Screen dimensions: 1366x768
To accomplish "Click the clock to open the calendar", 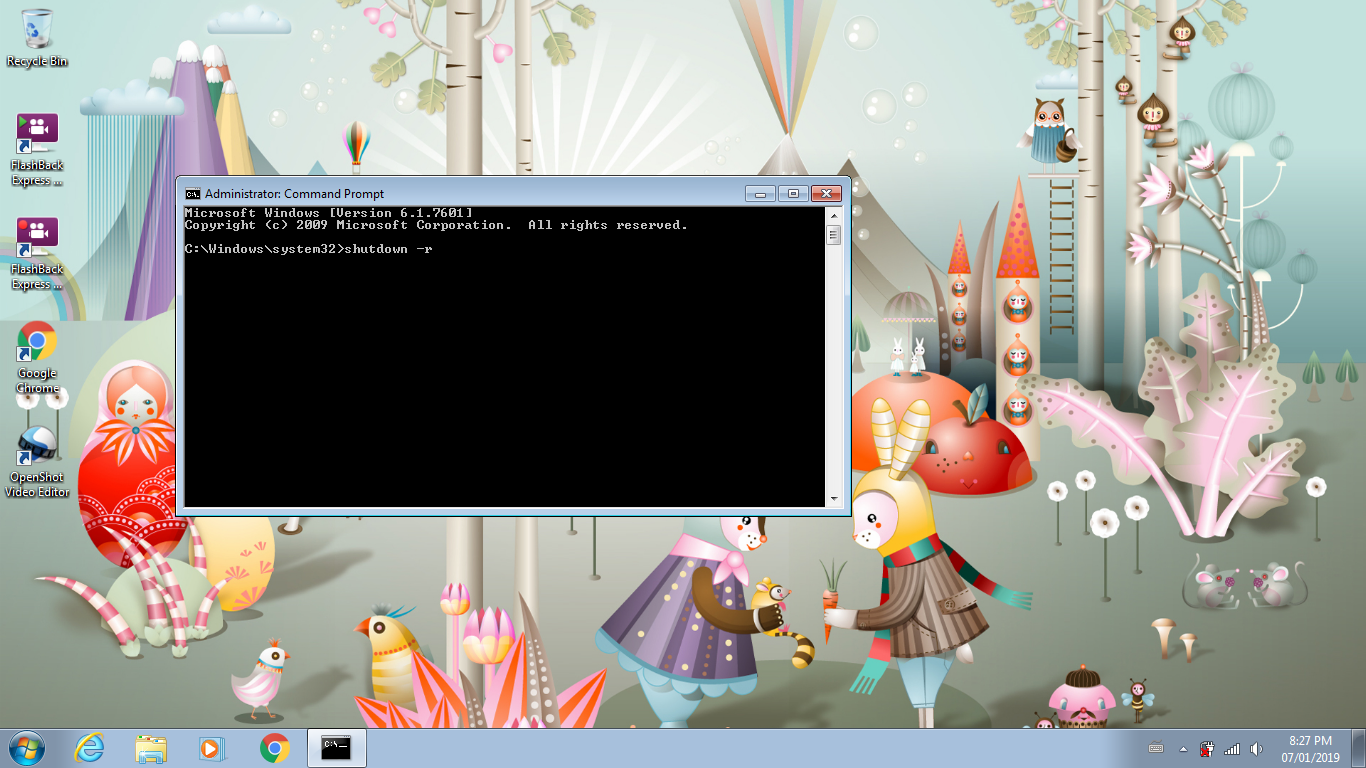I will (1312, 748).
